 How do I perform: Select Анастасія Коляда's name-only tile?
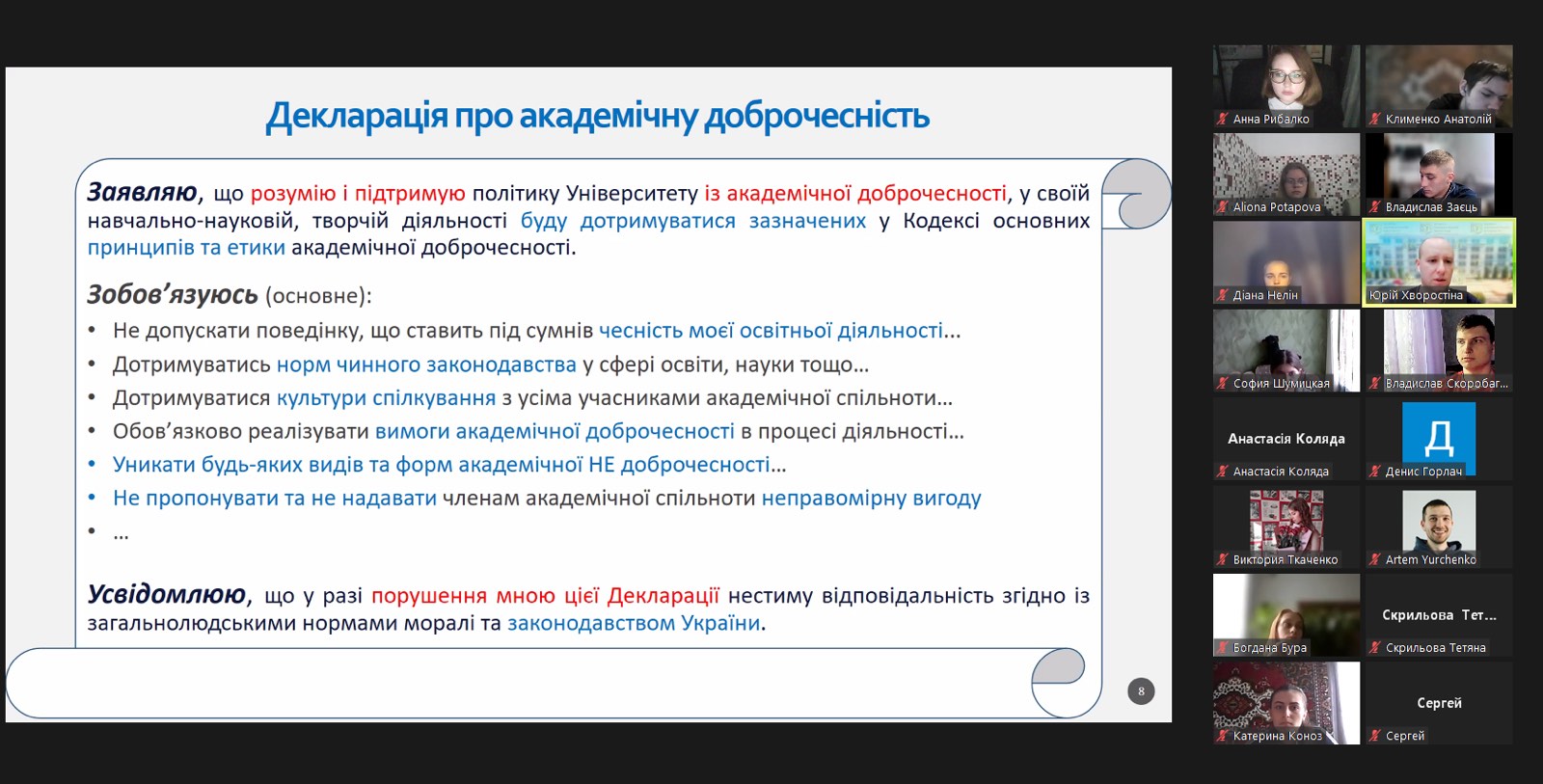coord(1286,439)
